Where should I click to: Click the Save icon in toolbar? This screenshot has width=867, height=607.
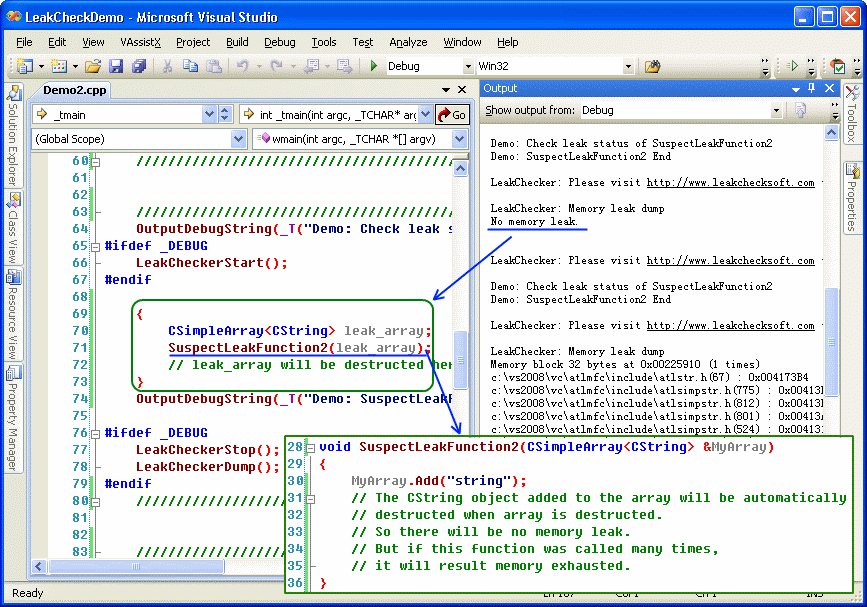click(116, 66)
